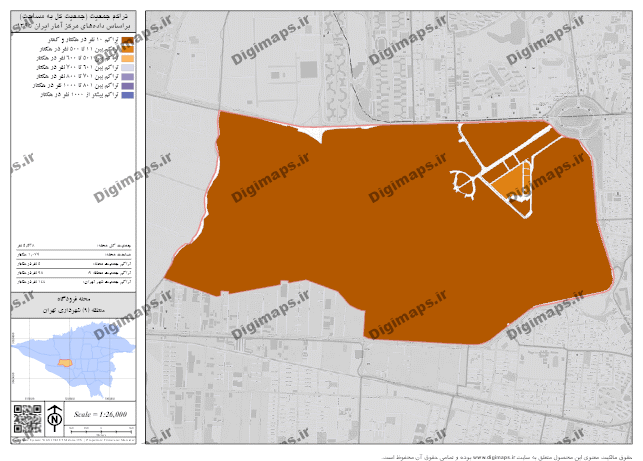643x461 pixels.
Task: Click the total neighborhood population row
Action: tap(73, 245)
